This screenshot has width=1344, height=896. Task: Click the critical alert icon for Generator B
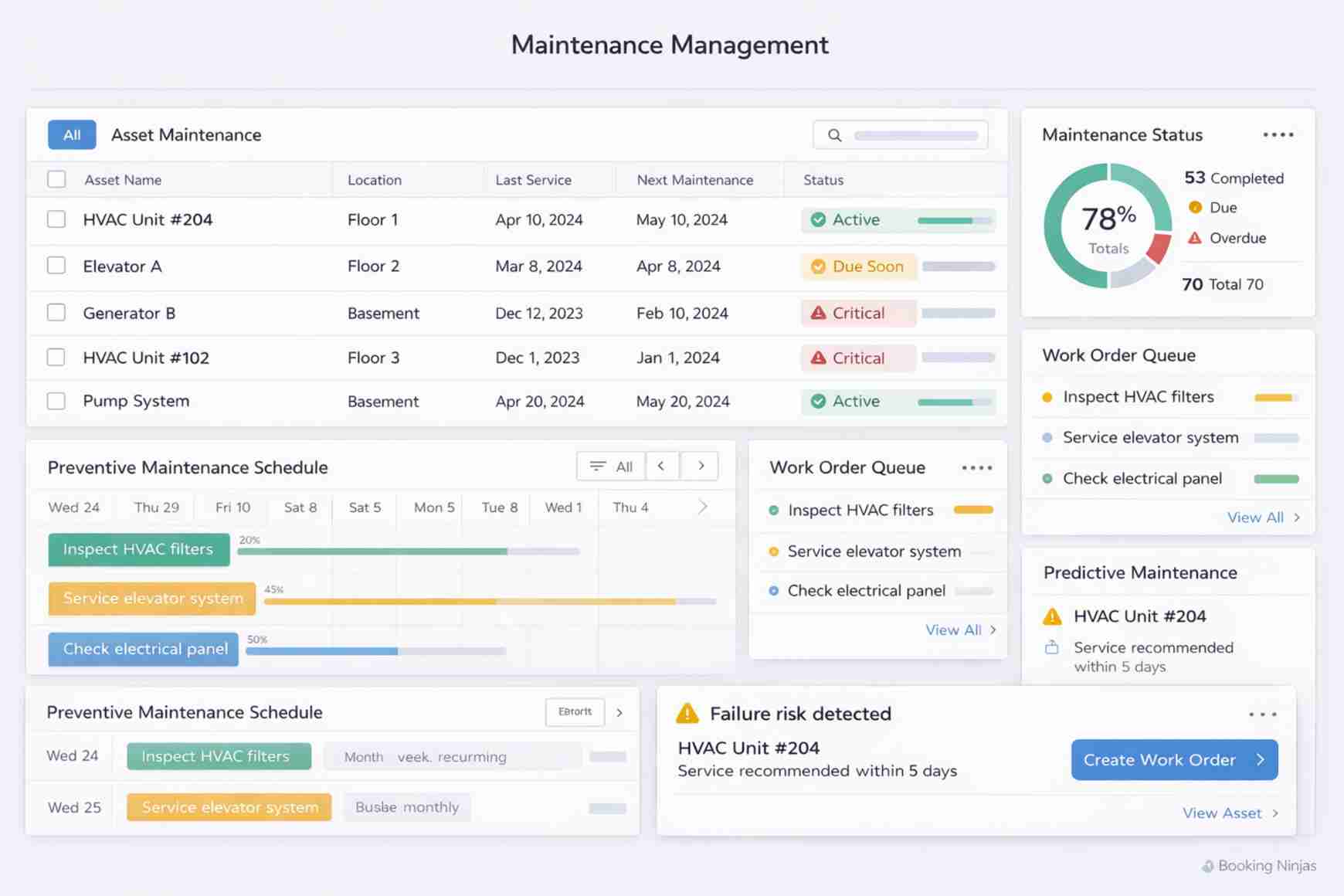tap(819, 313)
